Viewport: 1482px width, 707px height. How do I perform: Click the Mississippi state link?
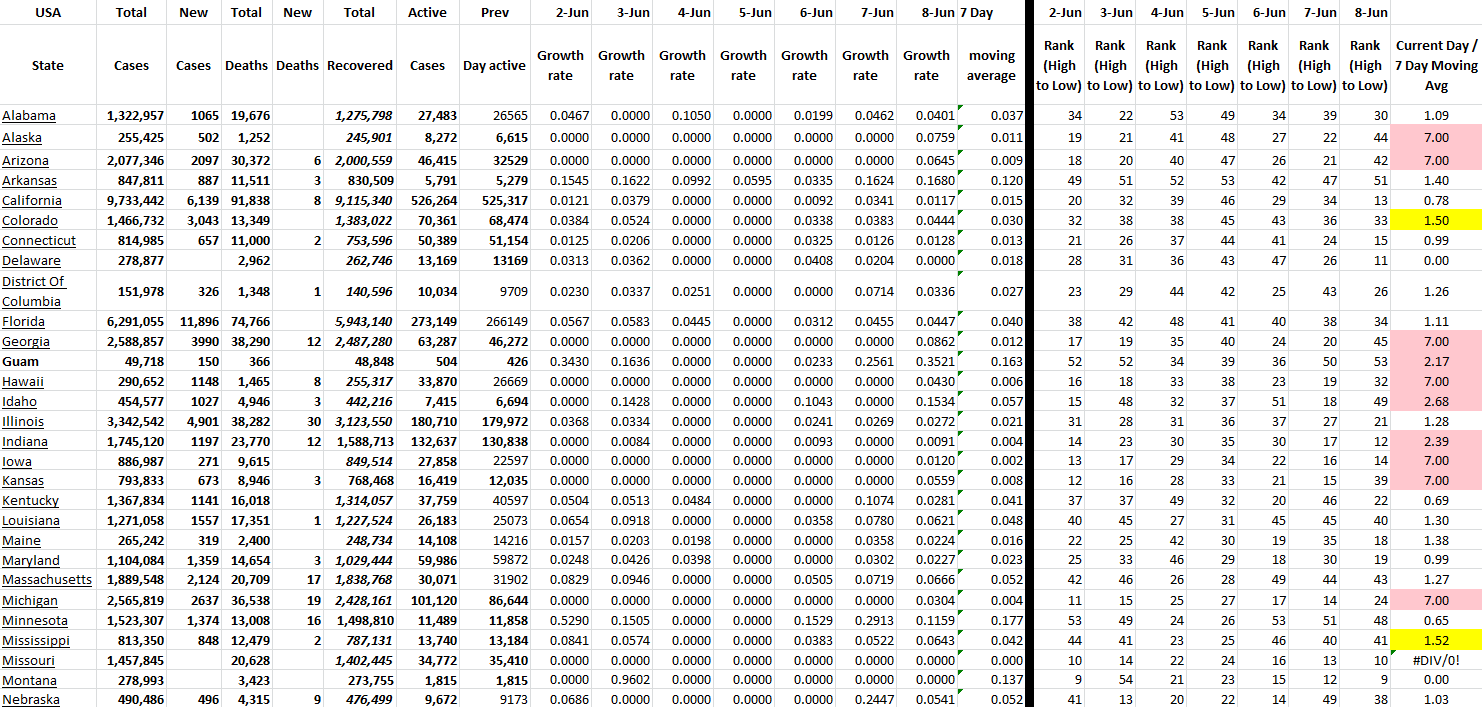pos(36,640)
